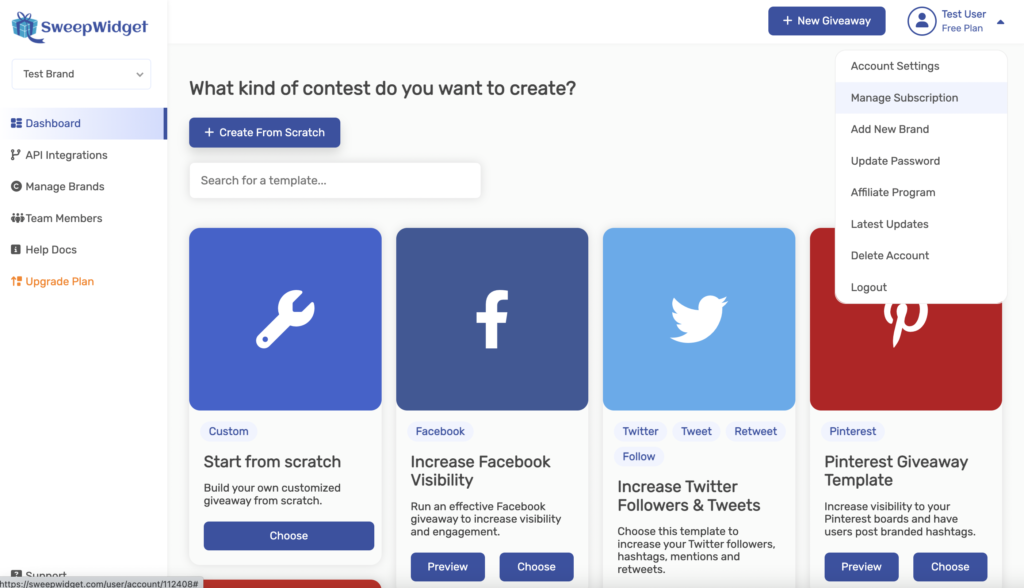Click the Dashboard grid icon
The width and height of the screenshot is (1024, 588).
(x=16, y=124)
